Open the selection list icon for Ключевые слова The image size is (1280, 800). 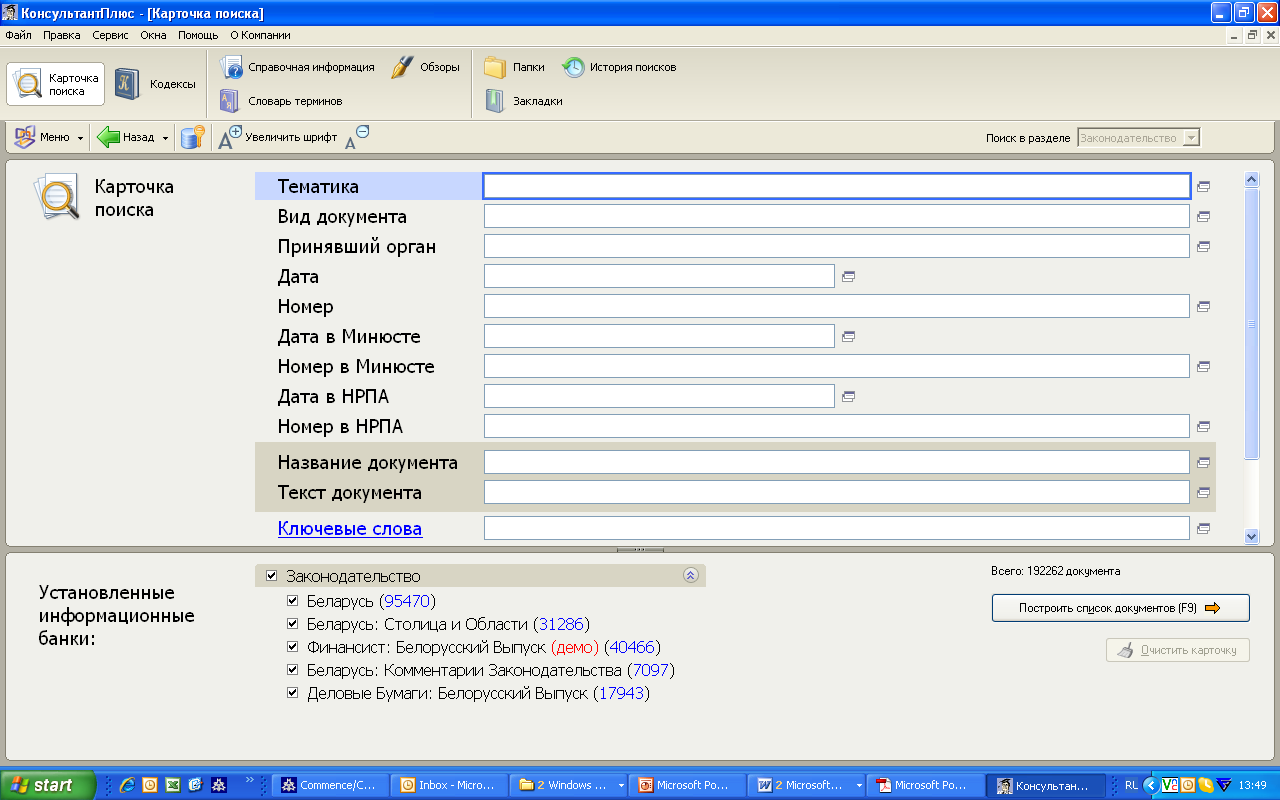pyautogui.click(x=1204, y=528)
